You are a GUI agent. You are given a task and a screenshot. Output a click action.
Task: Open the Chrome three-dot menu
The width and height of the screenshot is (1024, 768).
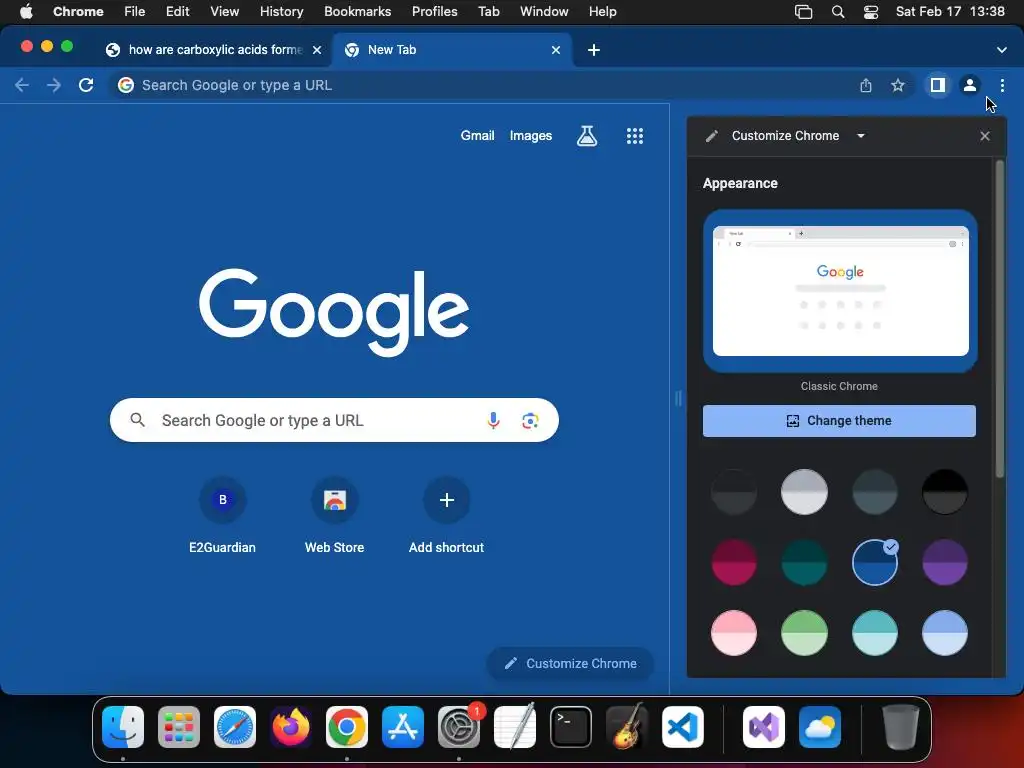point(1002,86)
